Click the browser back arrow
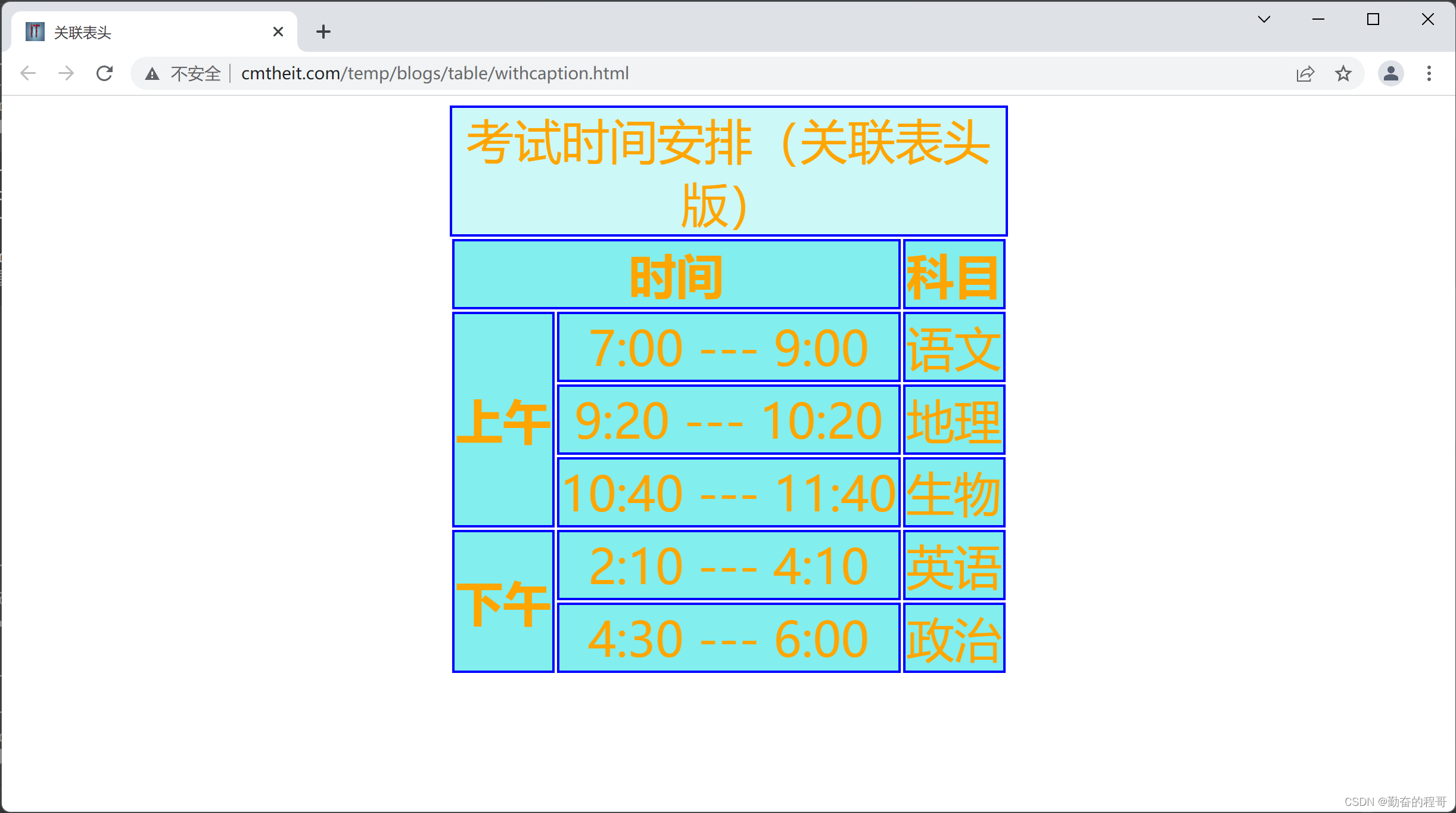This screenshot has width=1456, height=813. 28,73
